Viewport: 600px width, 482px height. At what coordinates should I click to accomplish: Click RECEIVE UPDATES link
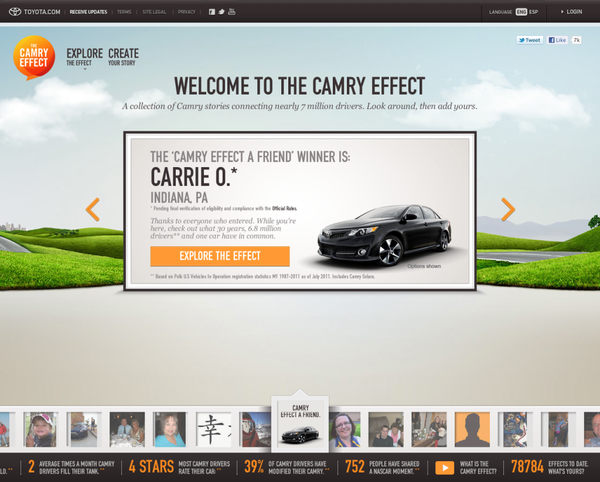[88, 12]
